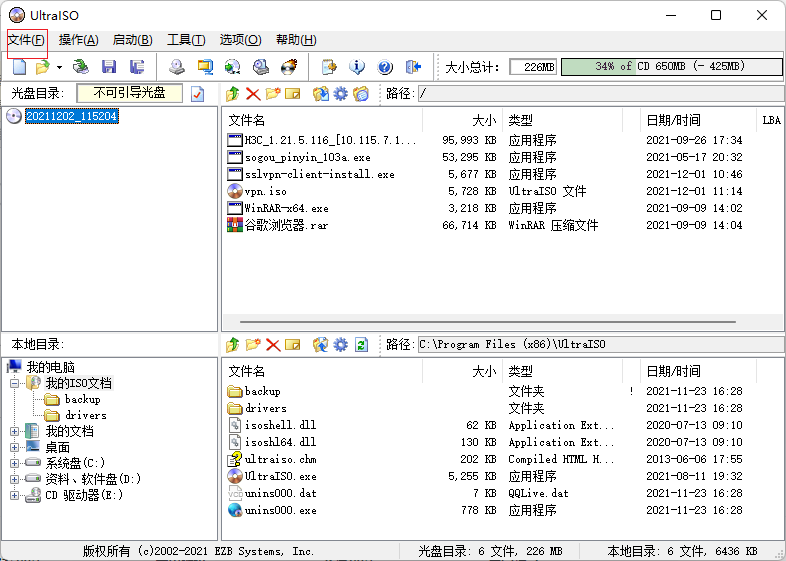The image size is (786, 561).
Task: Select the drivers folder in local tree
Action: 86,416
